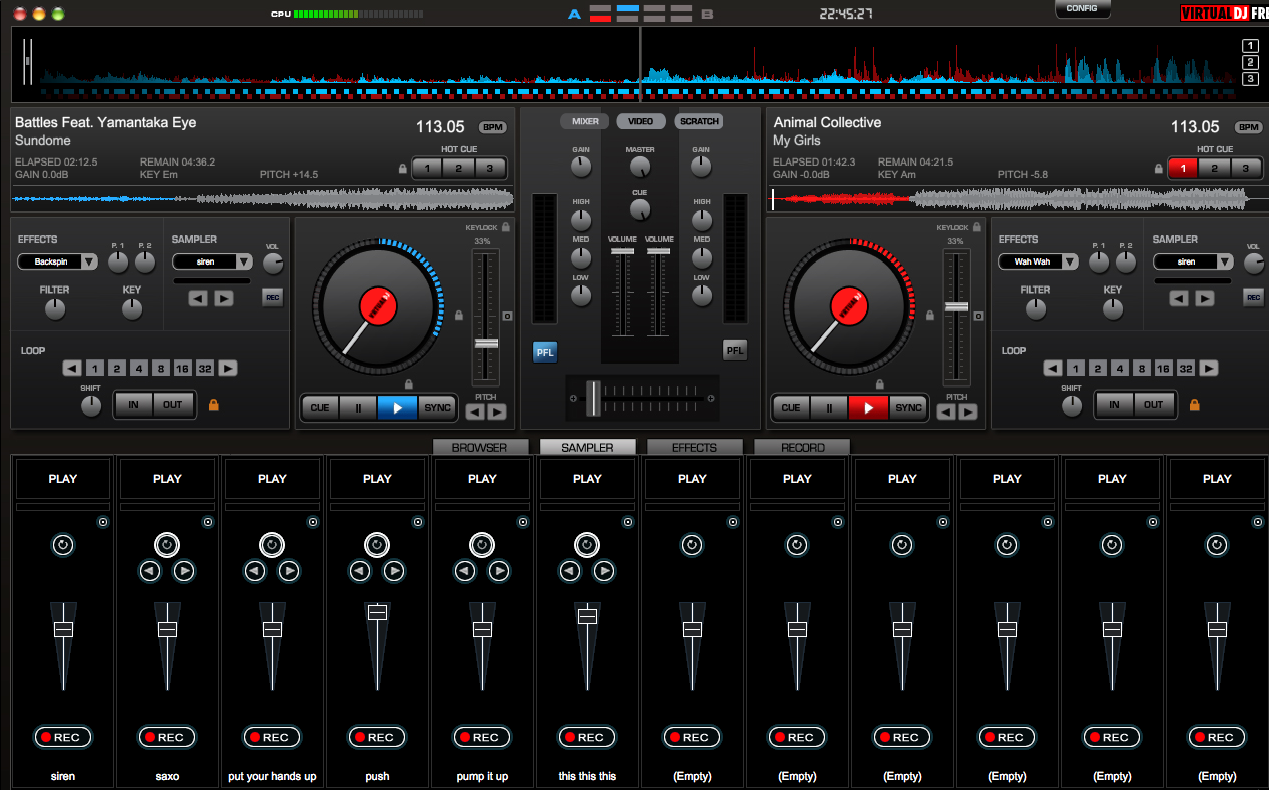Click the hot cue lock icon on left deck
This screenshot has width=1269, height=790.
403,169
